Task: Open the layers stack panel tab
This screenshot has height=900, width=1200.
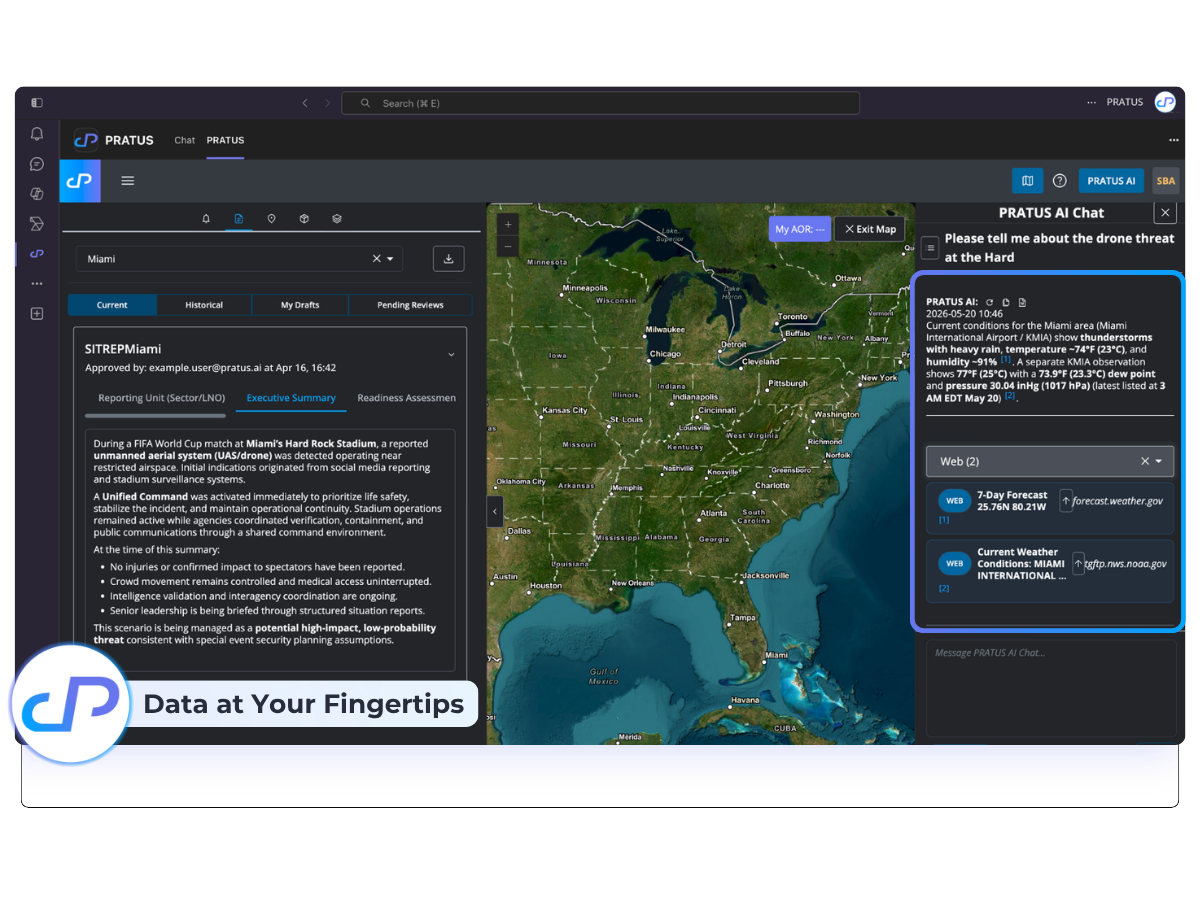Action: [x=337, y=218]
